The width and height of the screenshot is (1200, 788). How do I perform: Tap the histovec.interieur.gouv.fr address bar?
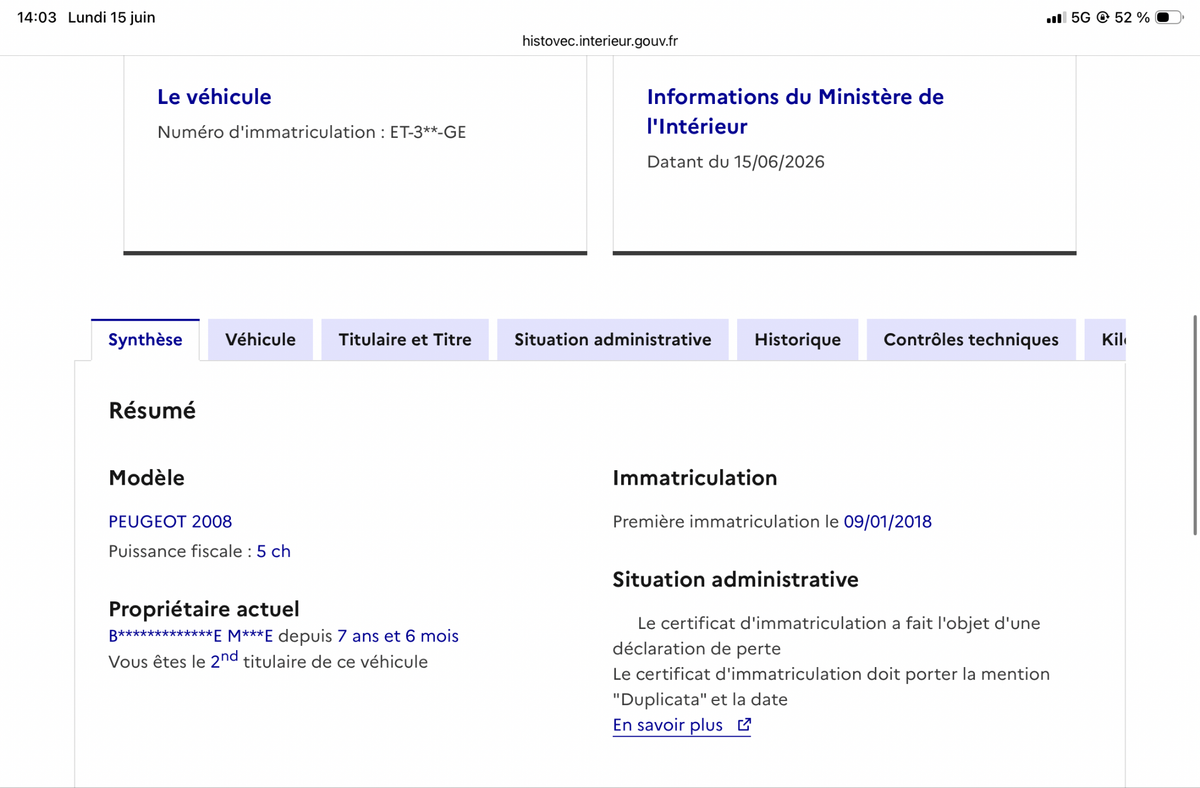pyautogui.click(x=600, y=41)
